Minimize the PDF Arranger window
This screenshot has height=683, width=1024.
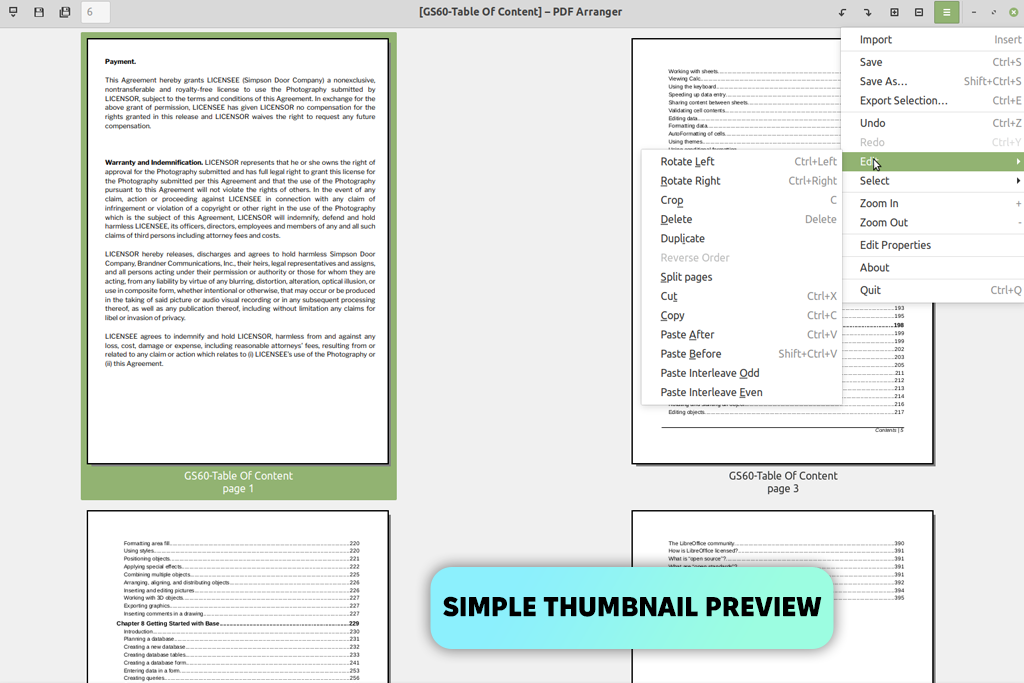pos(974,12)
